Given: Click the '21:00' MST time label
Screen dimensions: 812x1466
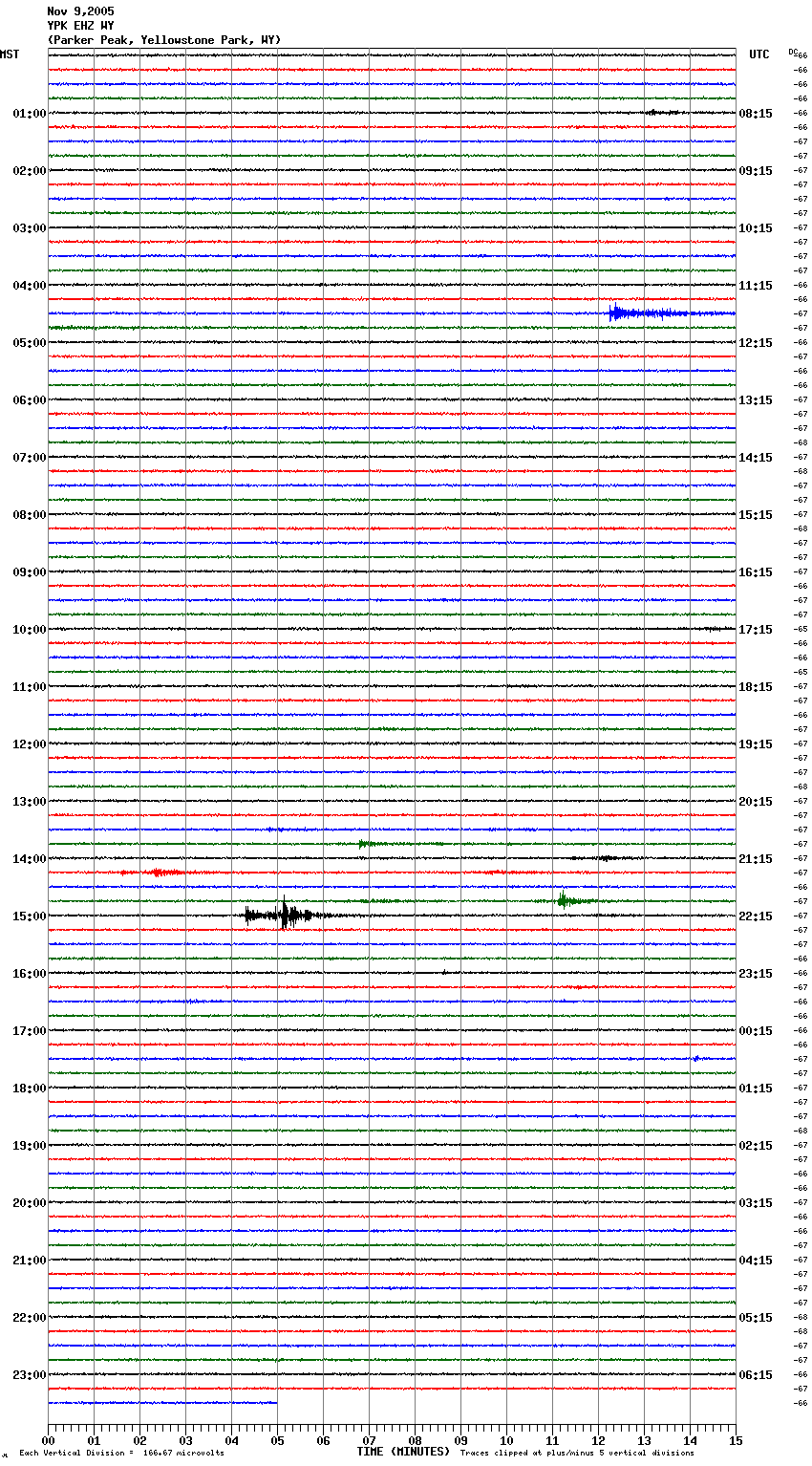Looking at the screenshot, I should [30, 1261].
